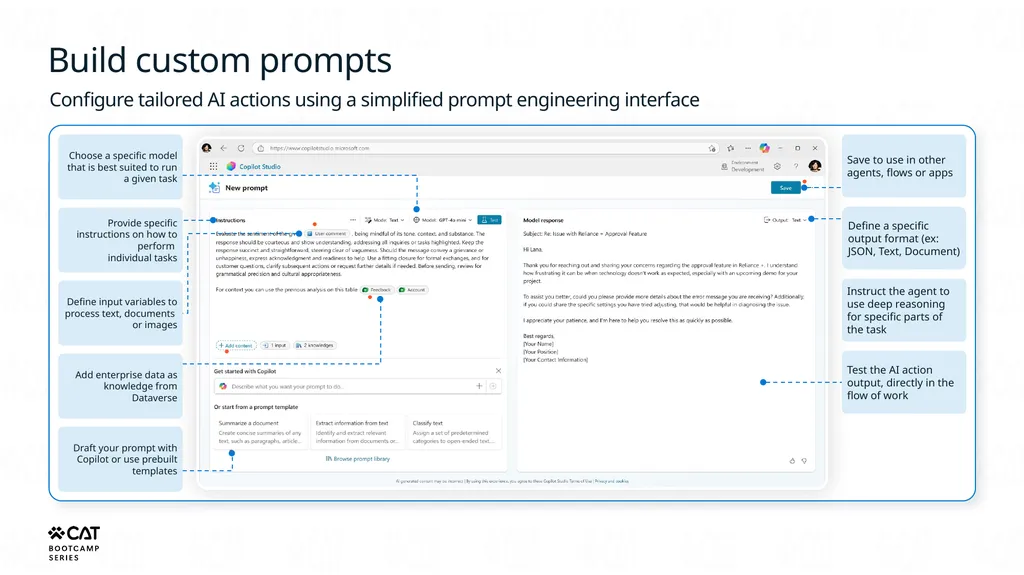This screenshot has height=575, width=1024.
Task: Click Add content button
Action: pyautogui.click(x=236, y=345)
